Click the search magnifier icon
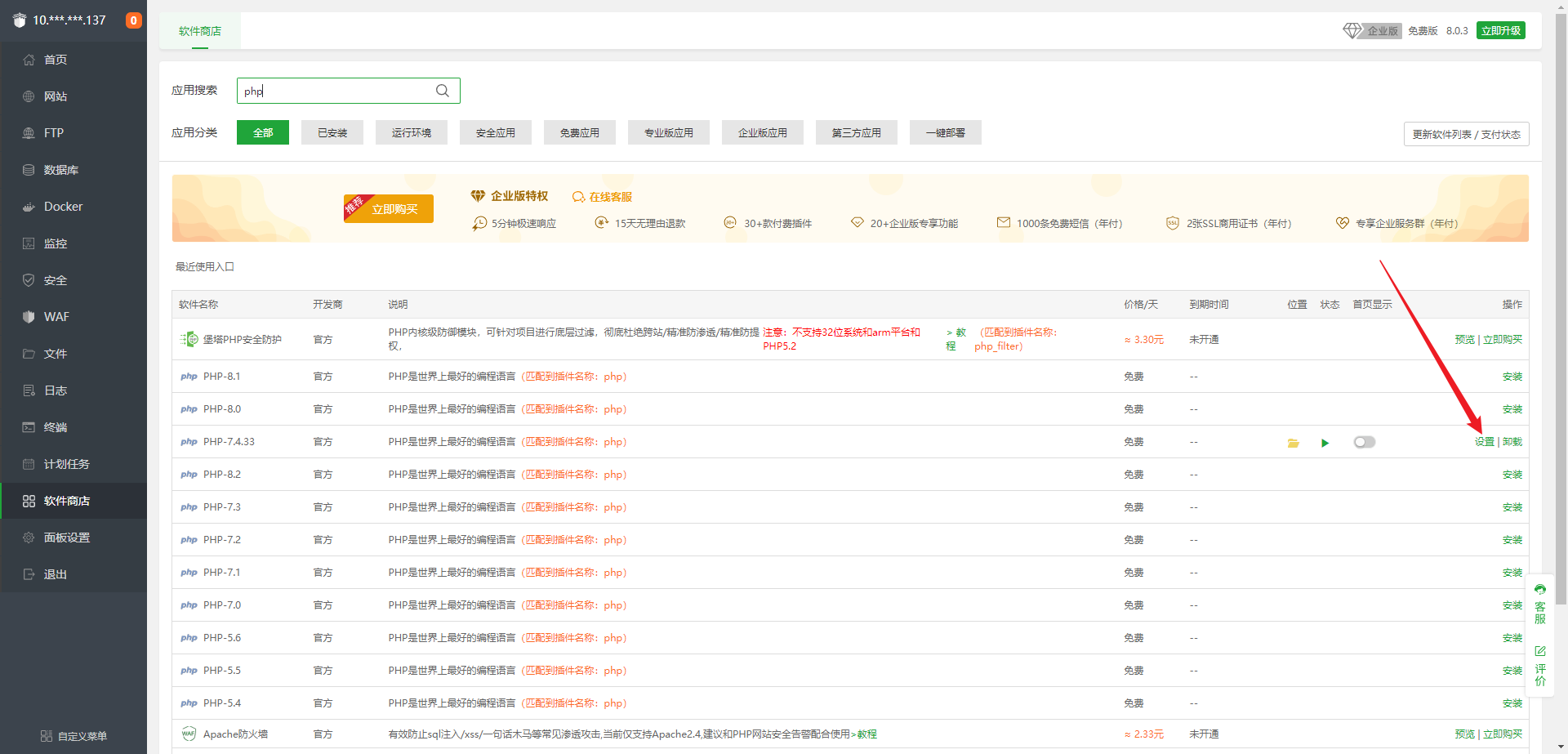1568x754 pixels. [x=443, y=91]
